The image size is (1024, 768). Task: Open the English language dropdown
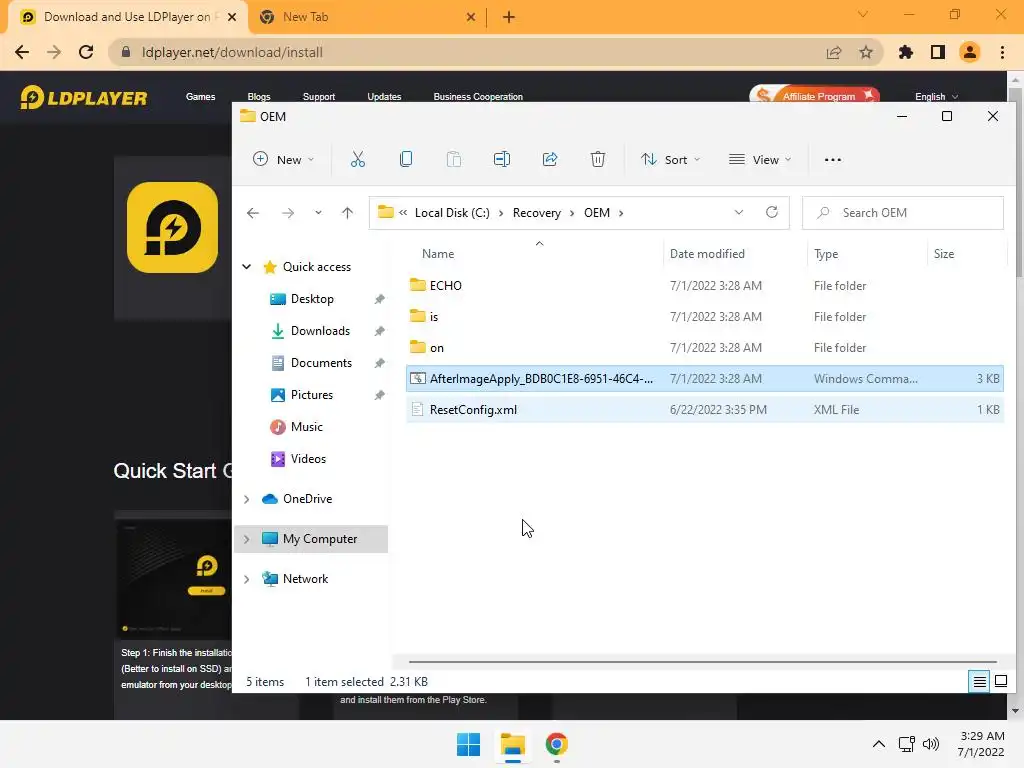coord(936,97)
